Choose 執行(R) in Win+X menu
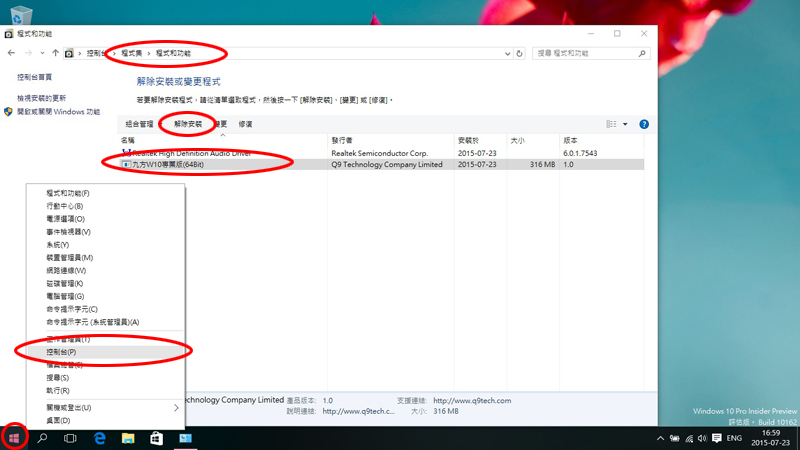This screenshot has height=450, width=800. pos(106,390)
